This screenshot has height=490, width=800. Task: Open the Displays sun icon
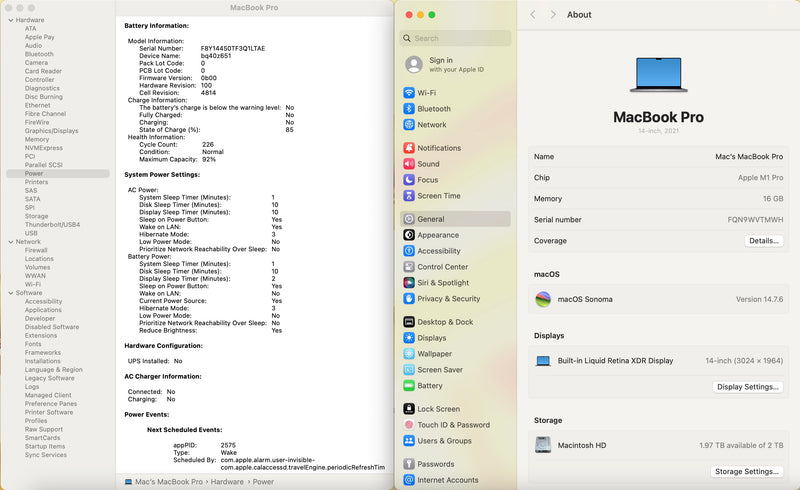[409, 338]
